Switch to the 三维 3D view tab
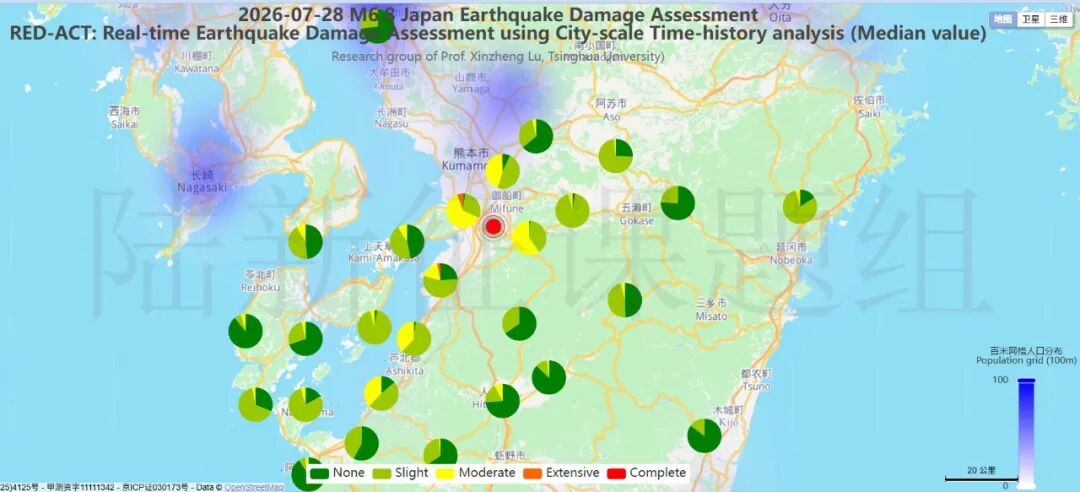1080x492 pixels. click(1057, 19)
